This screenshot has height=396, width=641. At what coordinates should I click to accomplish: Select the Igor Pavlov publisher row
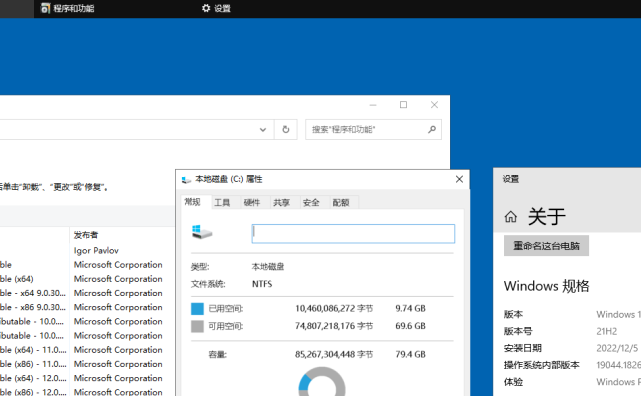[96, 251]
